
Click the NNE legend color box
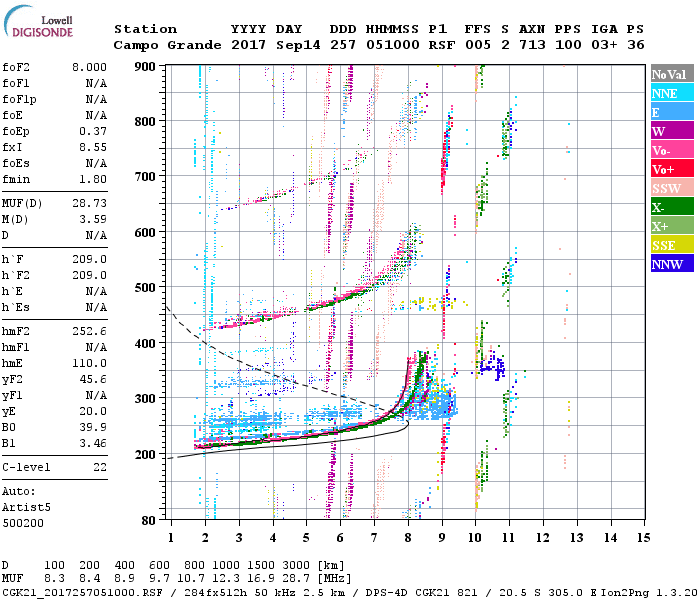672,93
